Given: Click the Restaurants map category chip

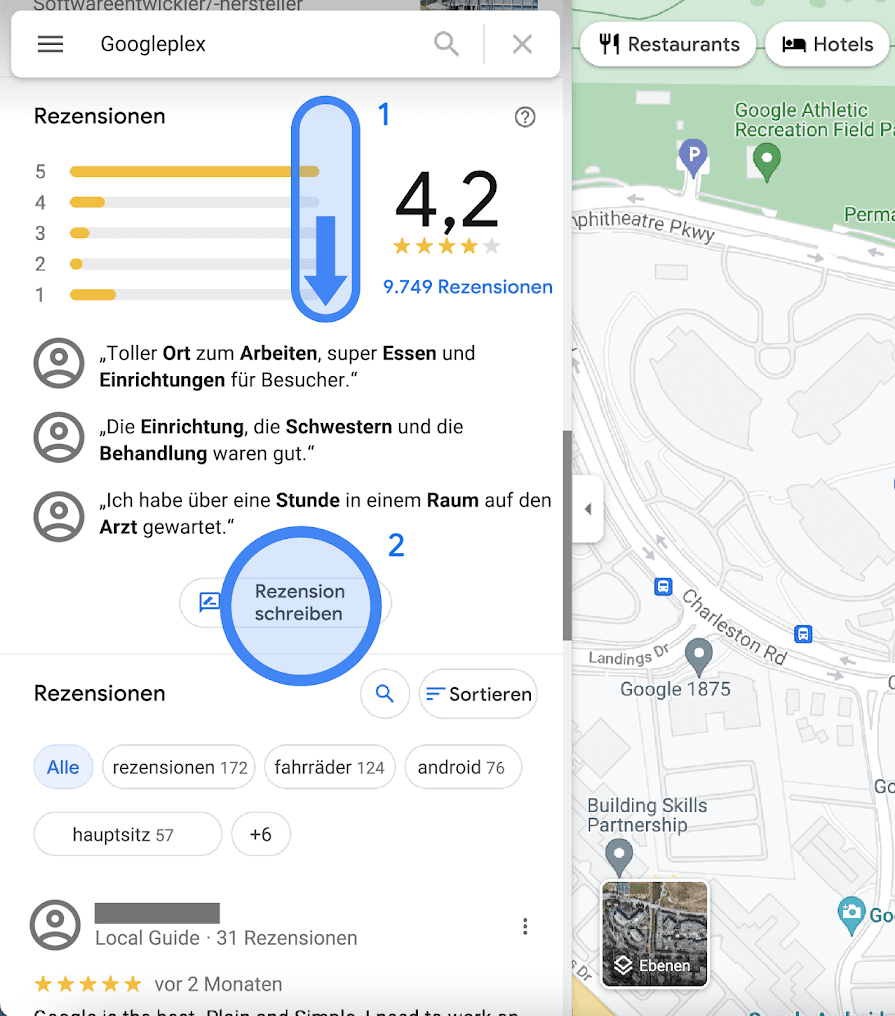Looking at the screenshot, I should [x=668, y=44].
